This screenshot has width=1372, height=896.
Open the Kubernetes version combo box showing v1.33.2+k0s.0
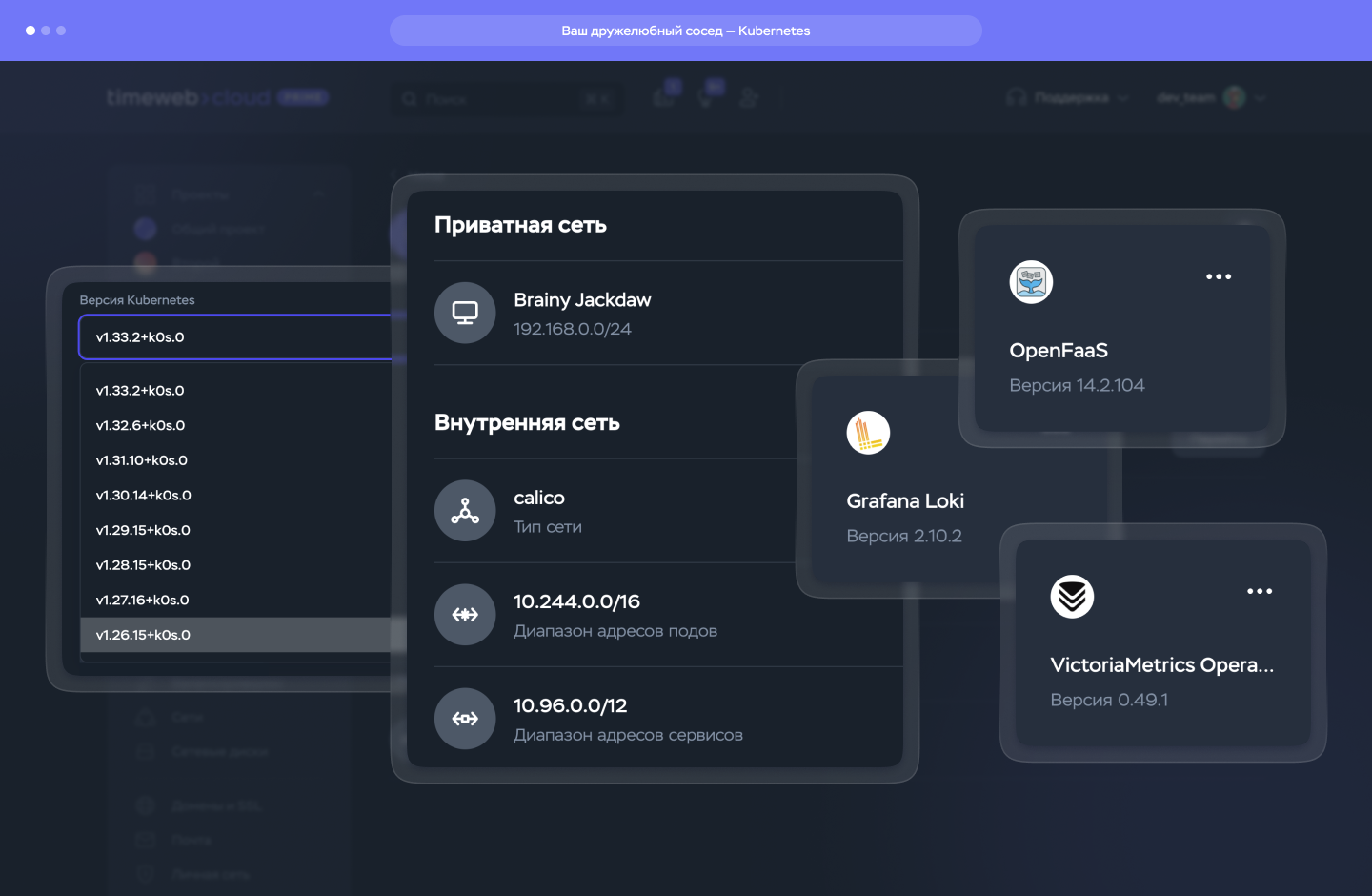[235, 337]
